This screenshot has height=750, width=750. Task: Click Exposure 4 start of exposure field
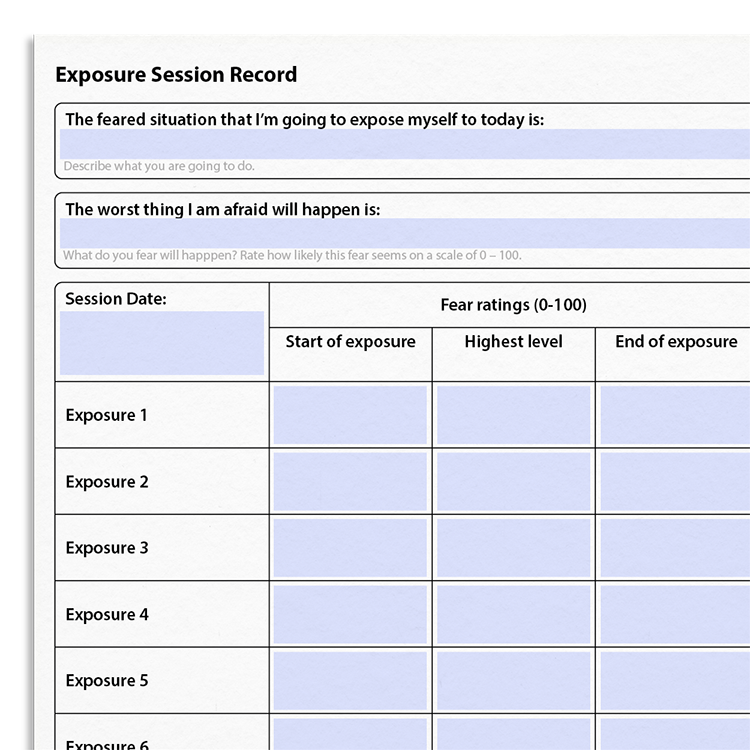(350, 614)
